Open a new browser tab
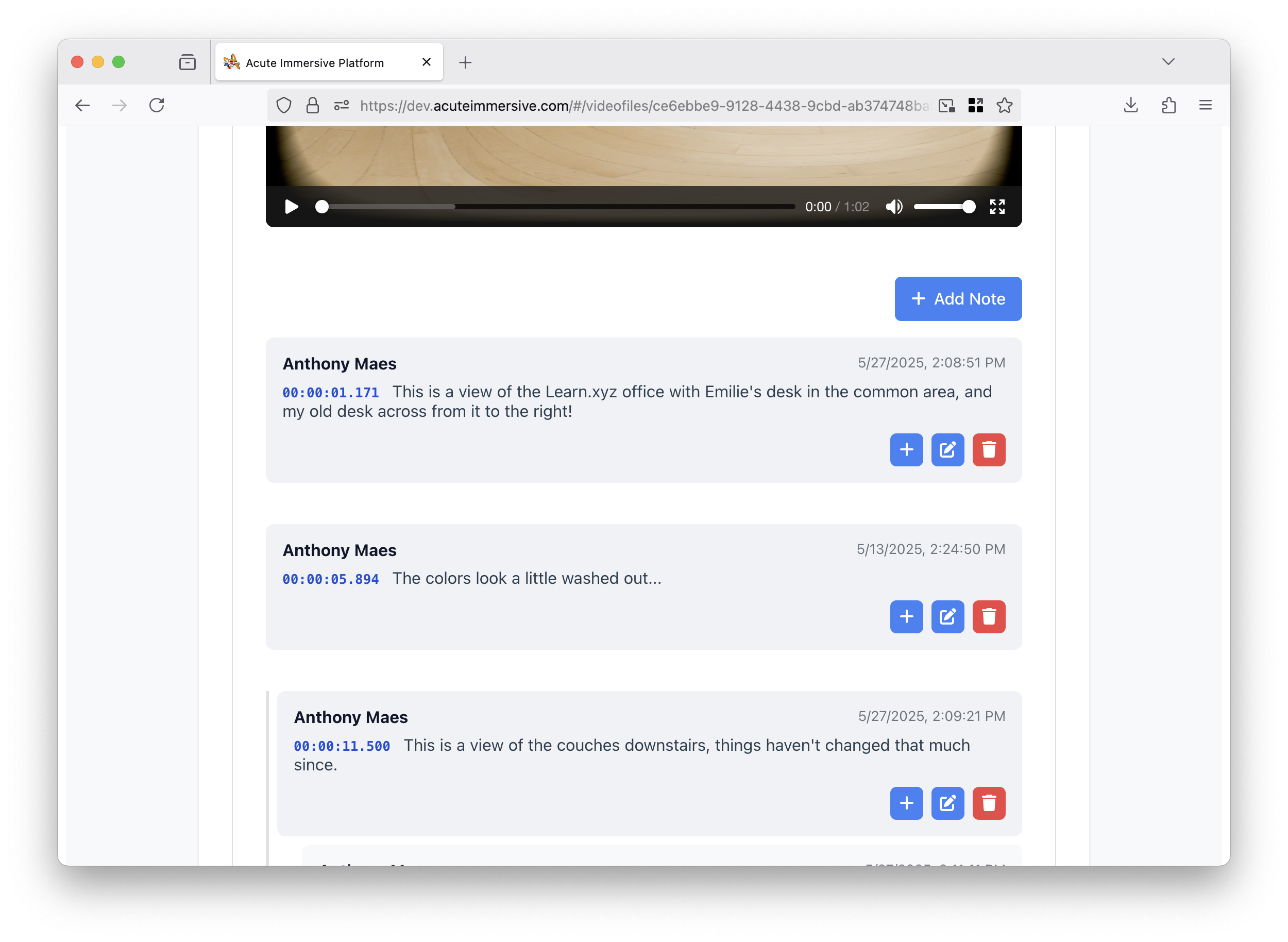Image resolution: width=1288 pixels, height=942 pixels. [465, 63]
